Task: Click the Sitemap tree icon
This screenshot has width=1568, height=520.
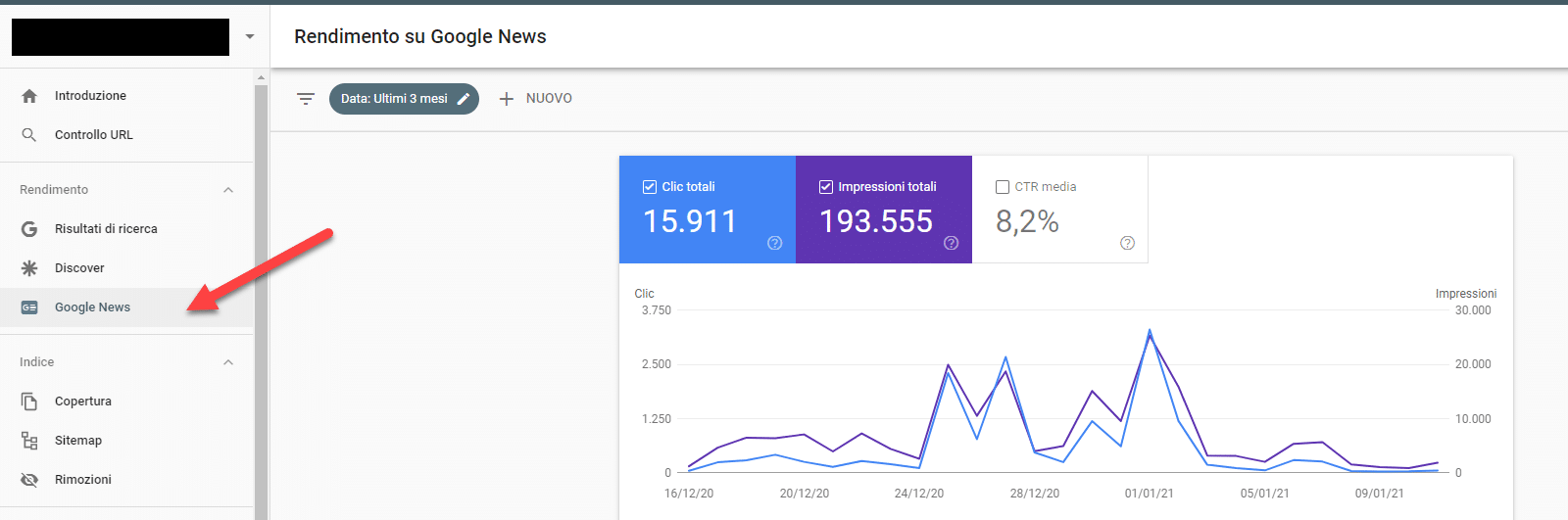Action: point(29,441)
